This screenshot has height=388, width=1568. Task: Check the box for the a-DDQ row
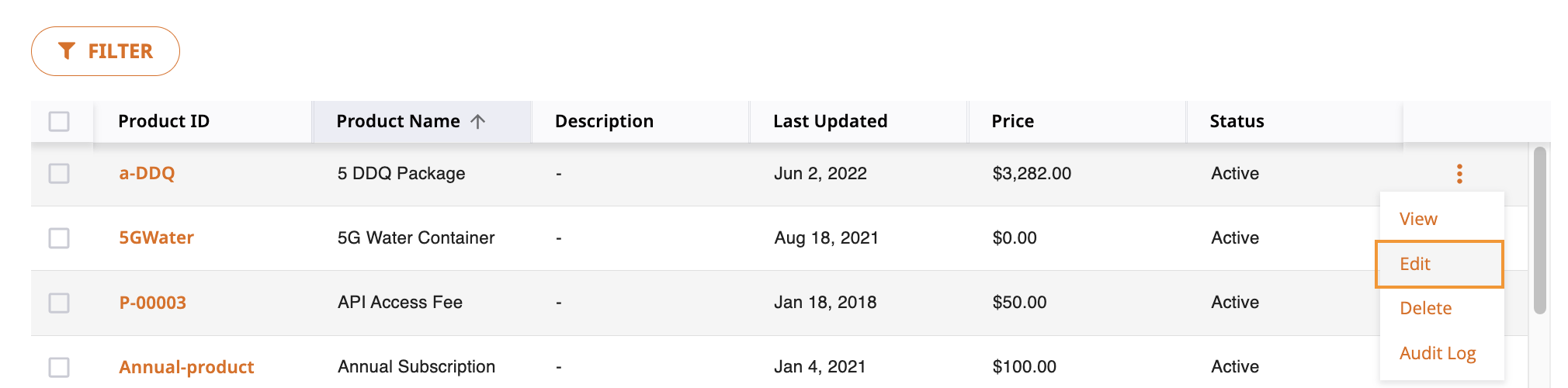click(59, 173)
